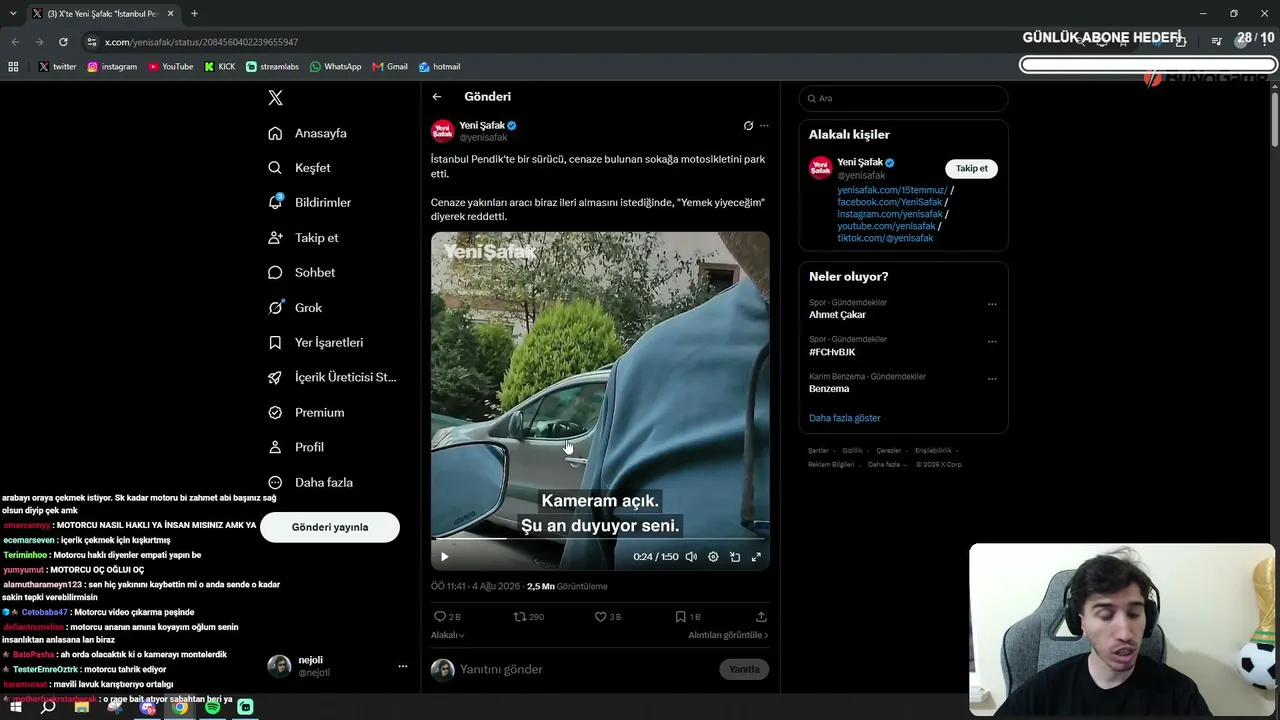
Task: Open Grok from the sidebar
Action: click(x=295, y=308)
